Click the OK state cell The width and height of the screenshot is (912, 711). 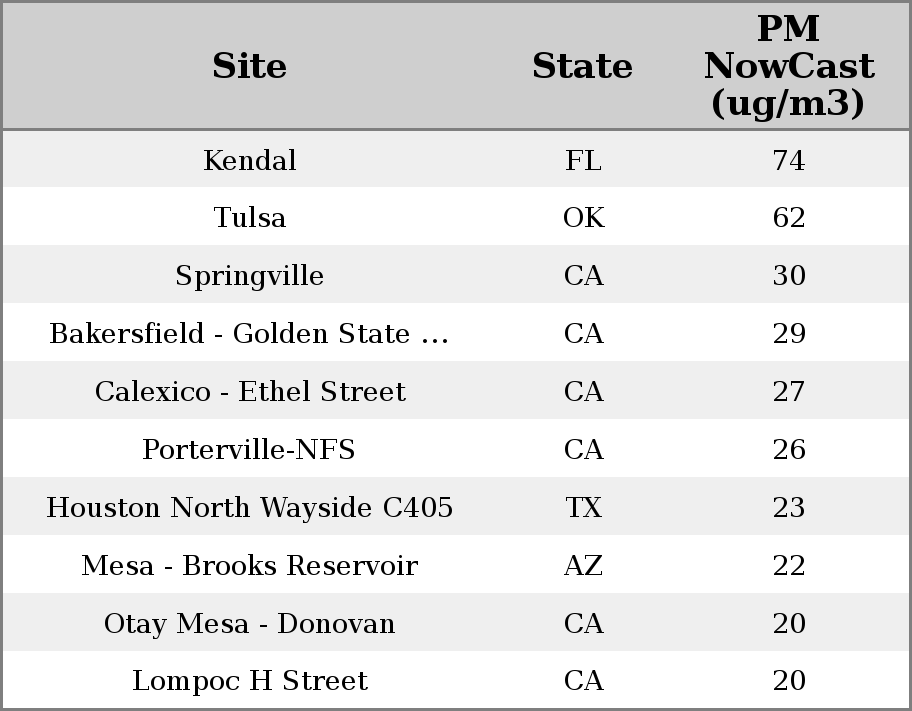(583, 218)
